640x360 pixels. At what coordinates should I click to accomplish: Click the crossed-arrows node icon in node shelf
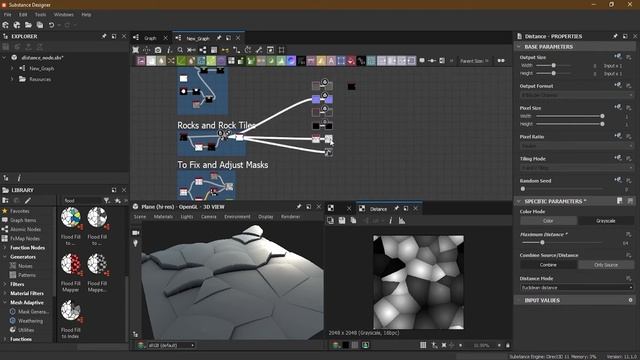pos(171,61)
